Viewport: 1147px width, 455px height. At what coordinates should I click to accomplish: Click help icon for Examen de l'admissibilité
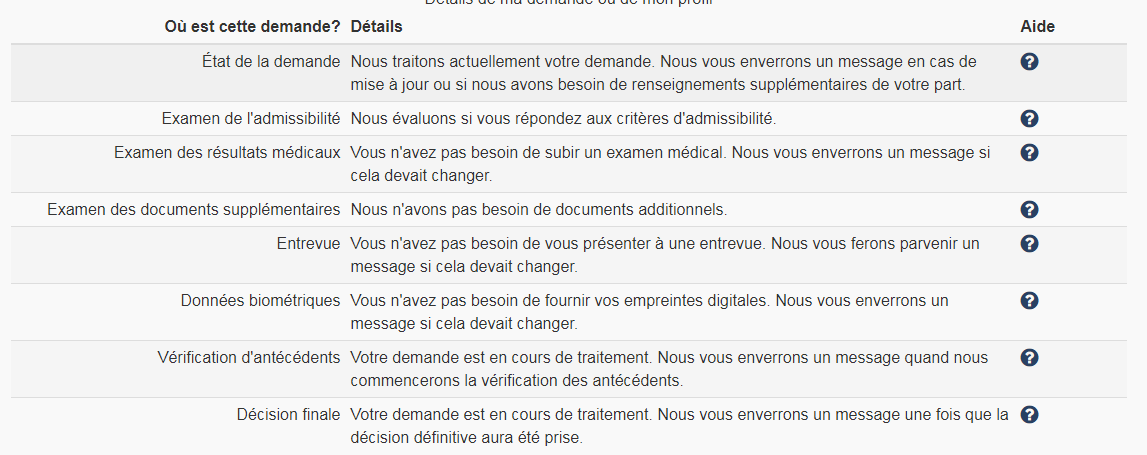pos(1029,119)
